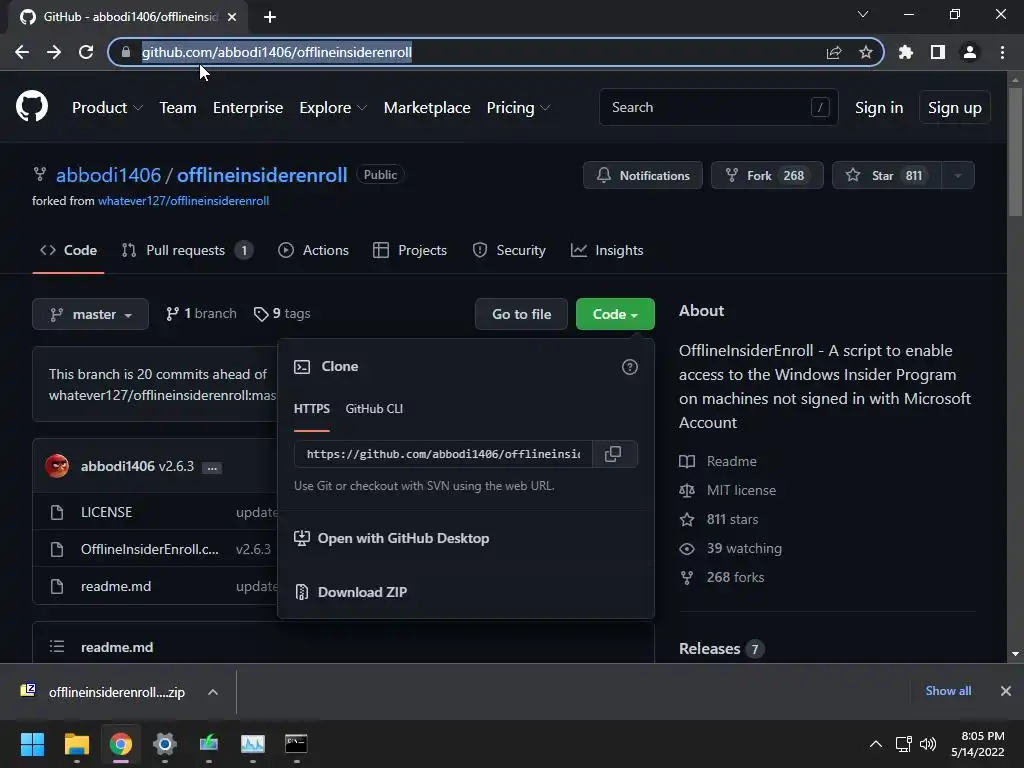
Task: Expand the Explore menu
Action: click(x=333, y=108)
